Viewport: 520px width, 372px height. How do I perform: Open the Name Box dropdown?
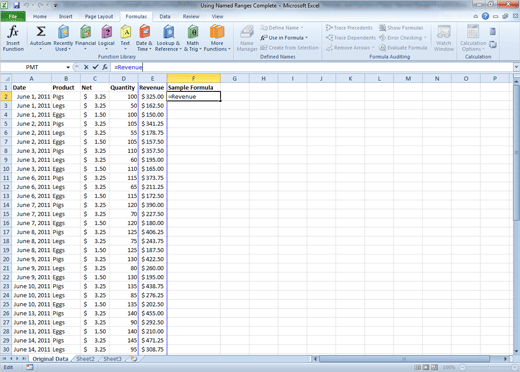click(x=68, y=67)
